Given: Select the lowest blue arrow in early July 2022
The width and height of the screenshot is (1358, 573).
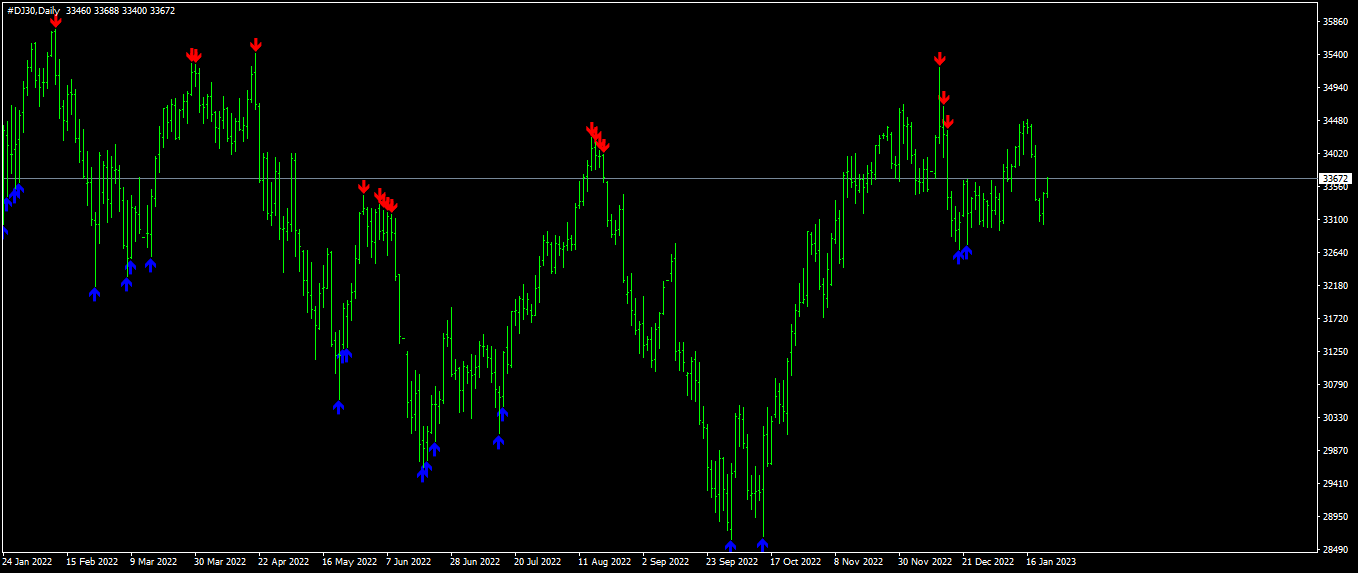Looking at the screenshot, I should [x=498, y=442].
